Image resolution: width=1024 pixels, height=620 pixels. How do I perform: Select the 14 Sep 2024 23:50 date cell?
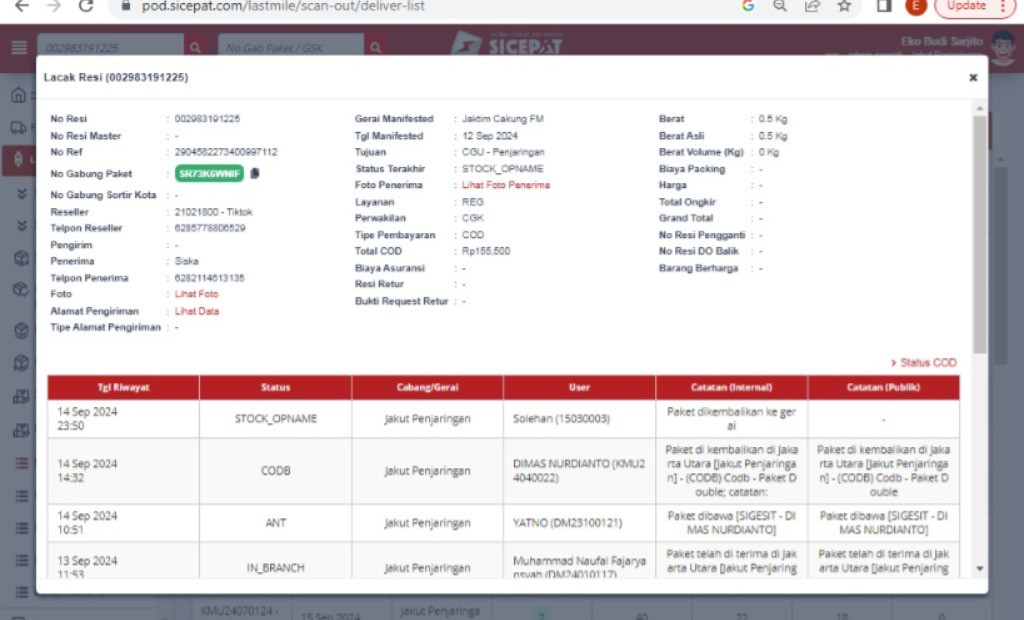point(123,419)
